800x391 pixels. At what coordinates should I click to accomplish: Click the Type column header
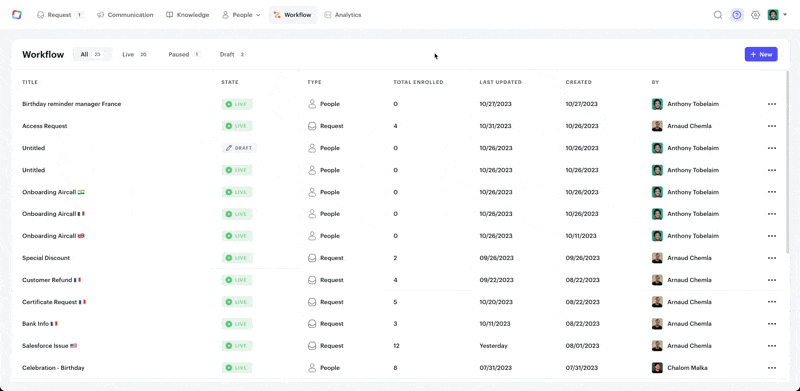314,82
